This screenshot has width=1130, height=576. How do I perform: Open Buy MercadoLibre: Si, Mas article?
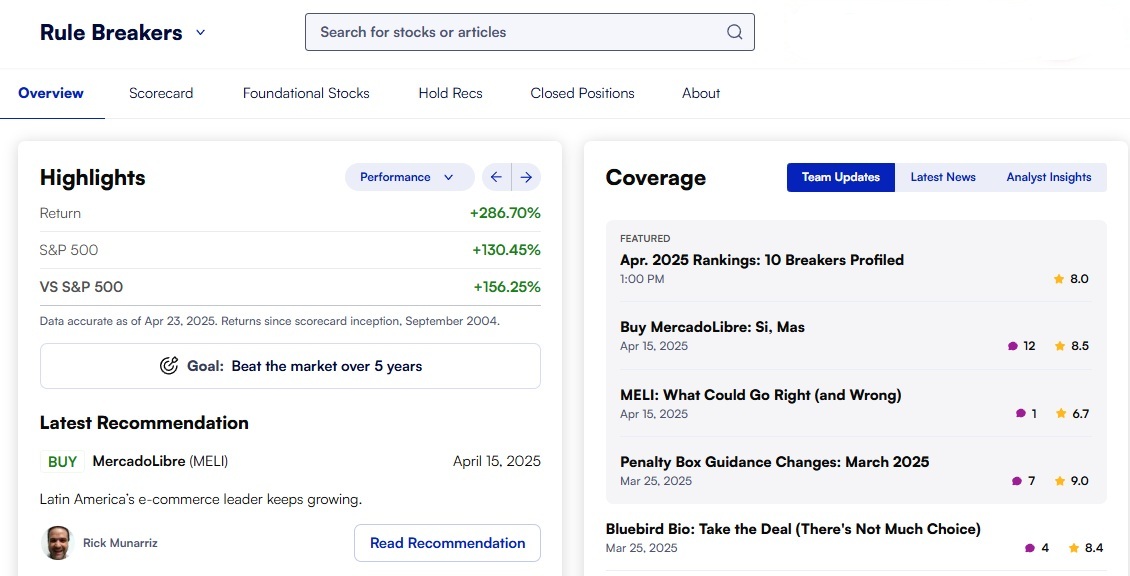pos(712,327)
